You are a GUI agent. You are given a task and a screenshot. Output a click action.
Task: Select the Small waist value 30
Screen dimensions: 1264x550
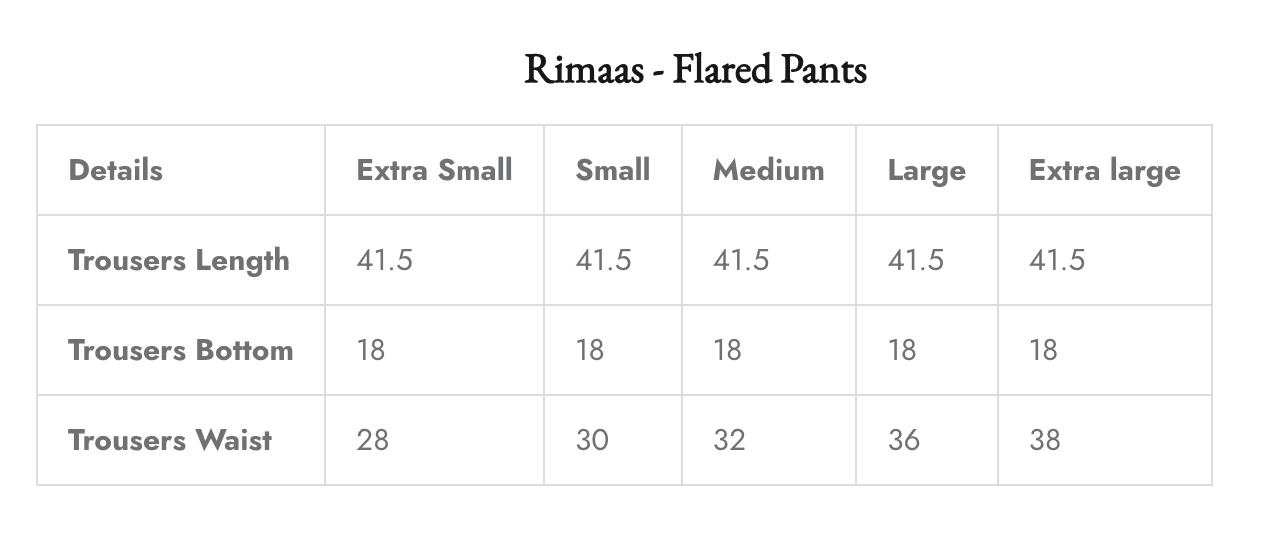pyautogui.click(x=592, y=440)
